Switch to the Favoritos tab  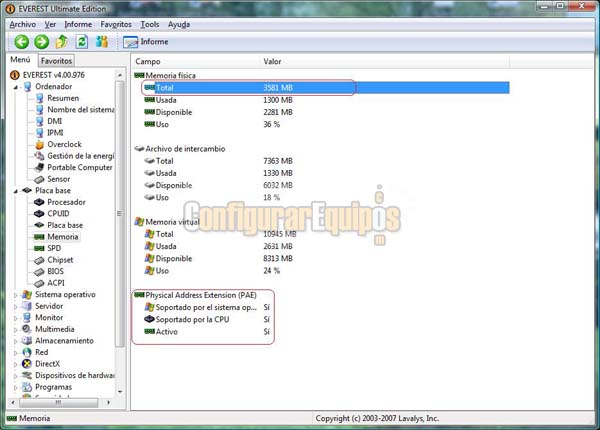pyautogui.click(x=56, y=60)
